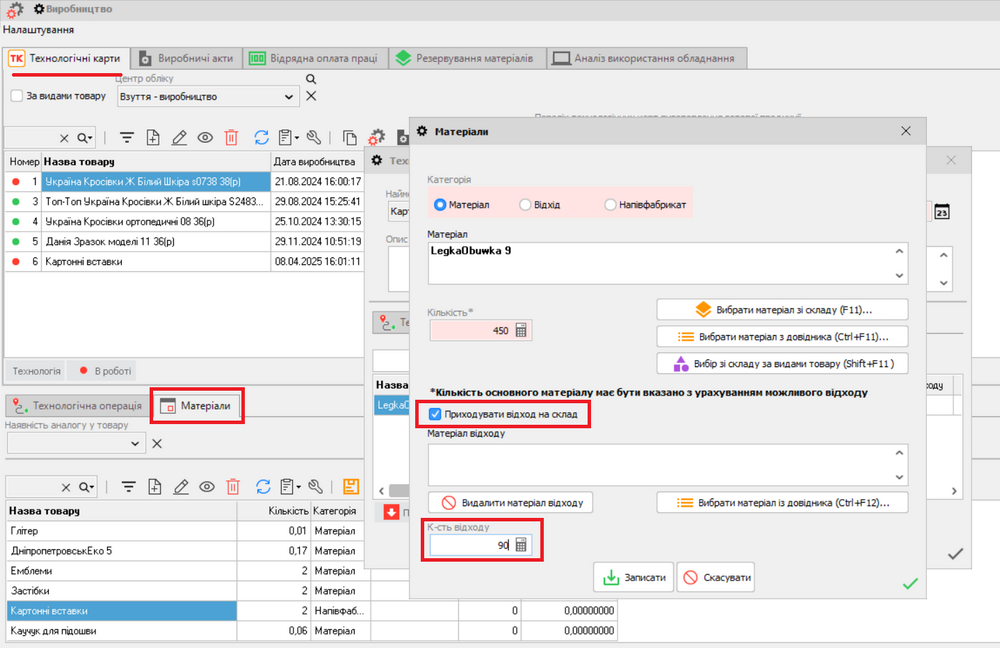The image size is (1000, 648).
Task: Enable the За видами товару checkbox
Action: pyautogui.click(x=17, y=96)
